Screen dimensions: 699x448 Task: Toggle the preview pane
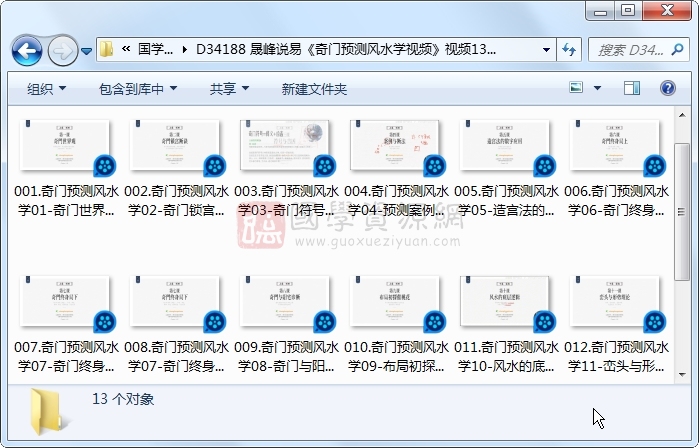coord(631,88)
